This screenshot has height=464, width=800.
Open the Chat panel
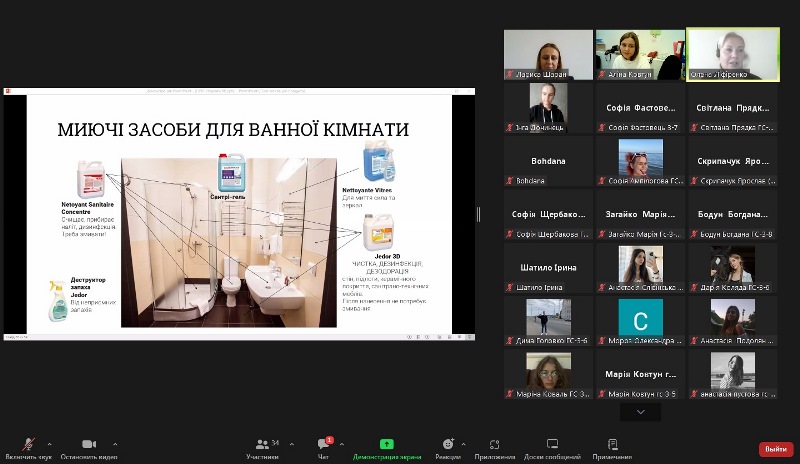coord(323,448)
